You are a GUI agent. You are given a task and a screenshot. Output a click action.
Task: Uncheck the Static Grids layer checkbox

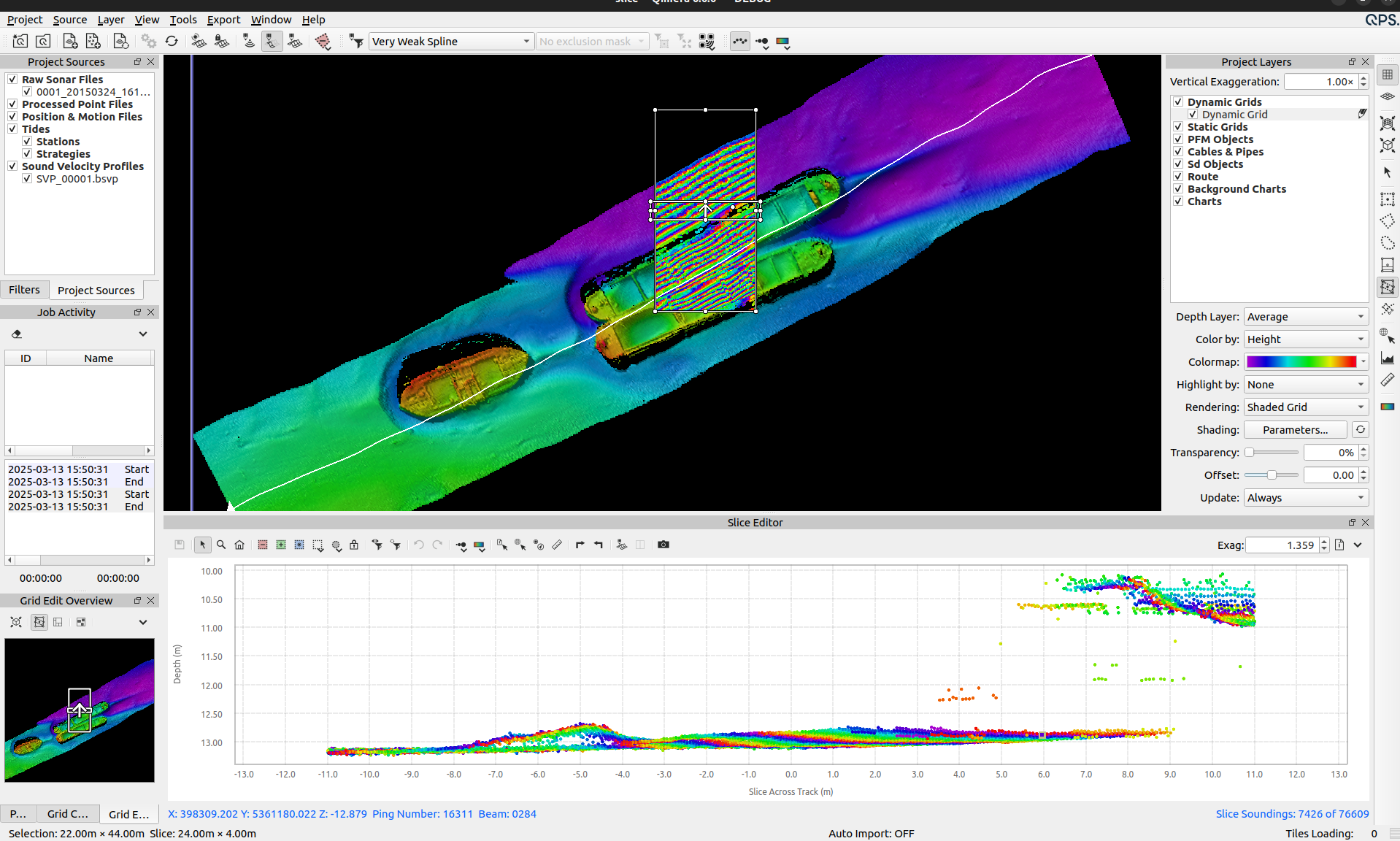point(1178,127)
